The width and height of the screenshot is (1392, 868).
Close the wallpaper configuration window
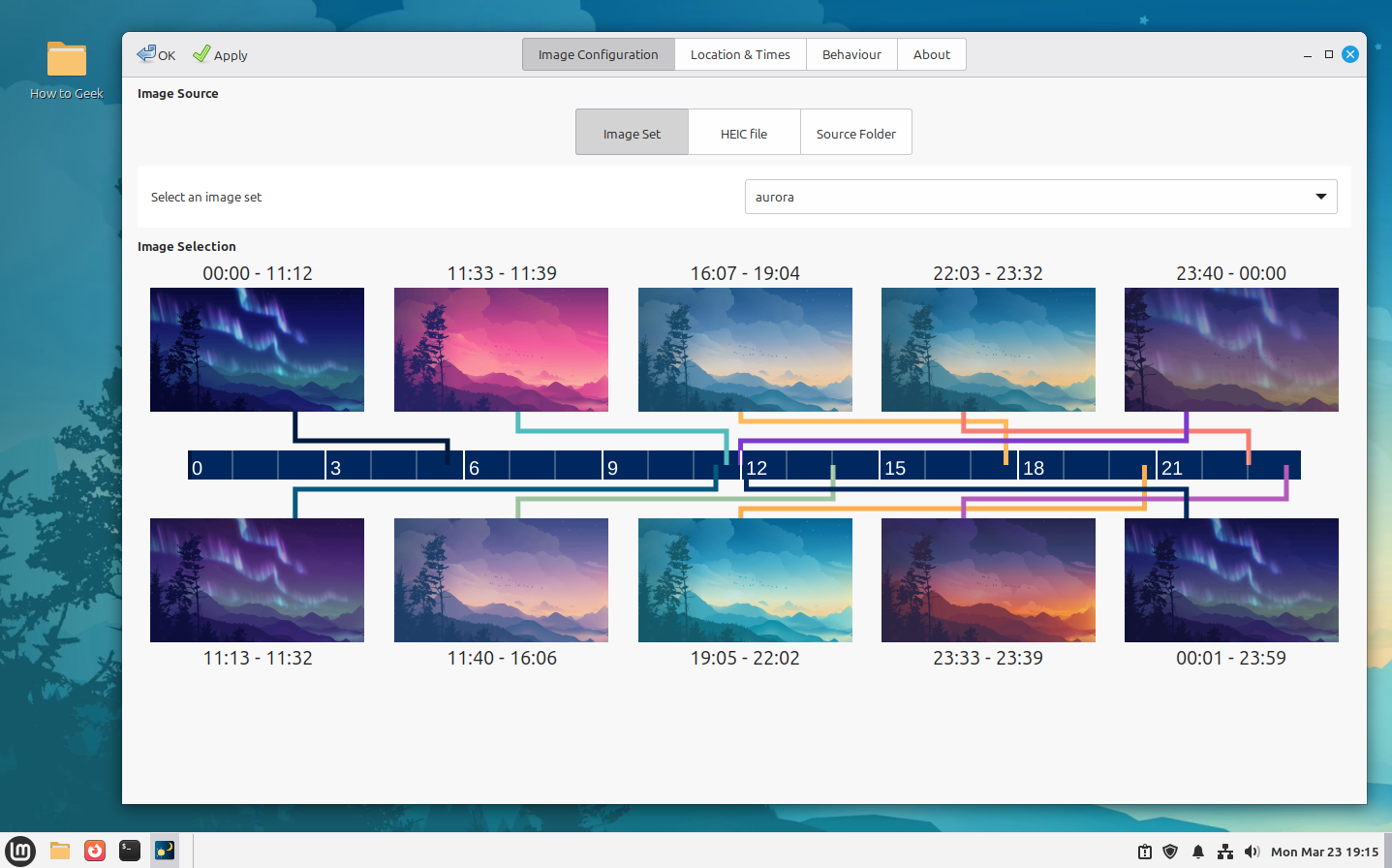coord(1350,54)
